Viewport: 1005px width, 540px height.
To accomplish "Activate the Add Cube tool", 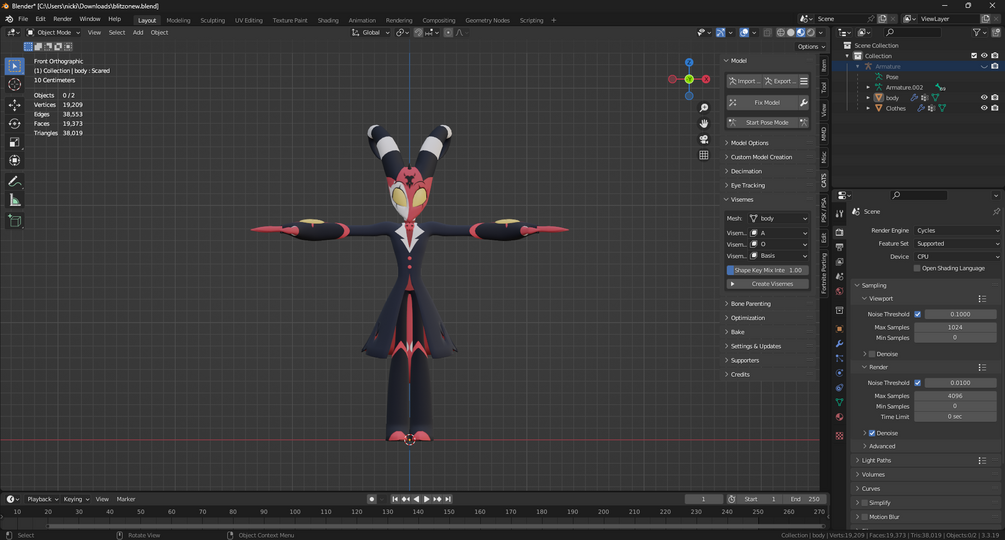I will pos(15,221).
